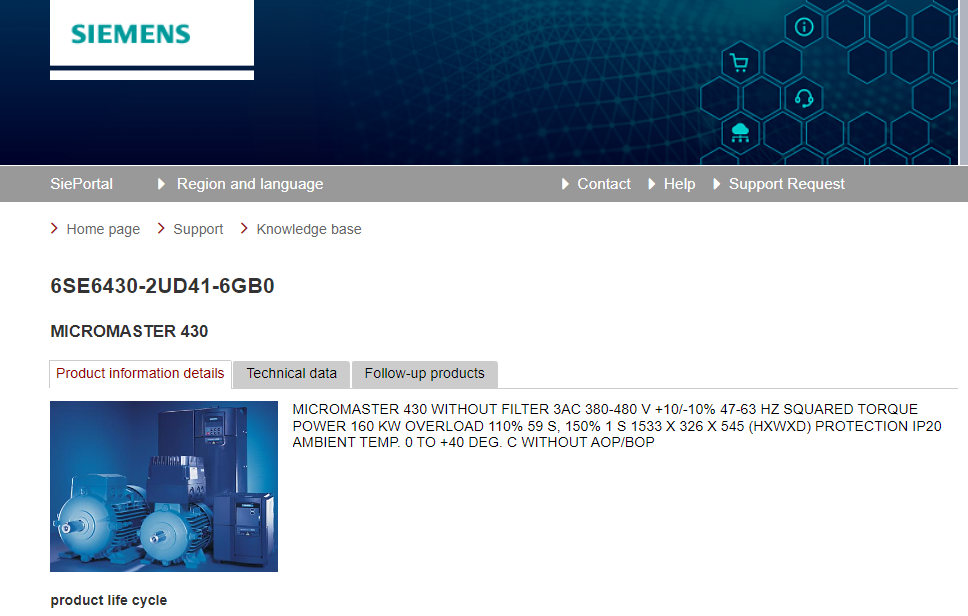Click the arrow before Support Request
Viewport: 968px width, 616px height.
[x=717, y=184]
